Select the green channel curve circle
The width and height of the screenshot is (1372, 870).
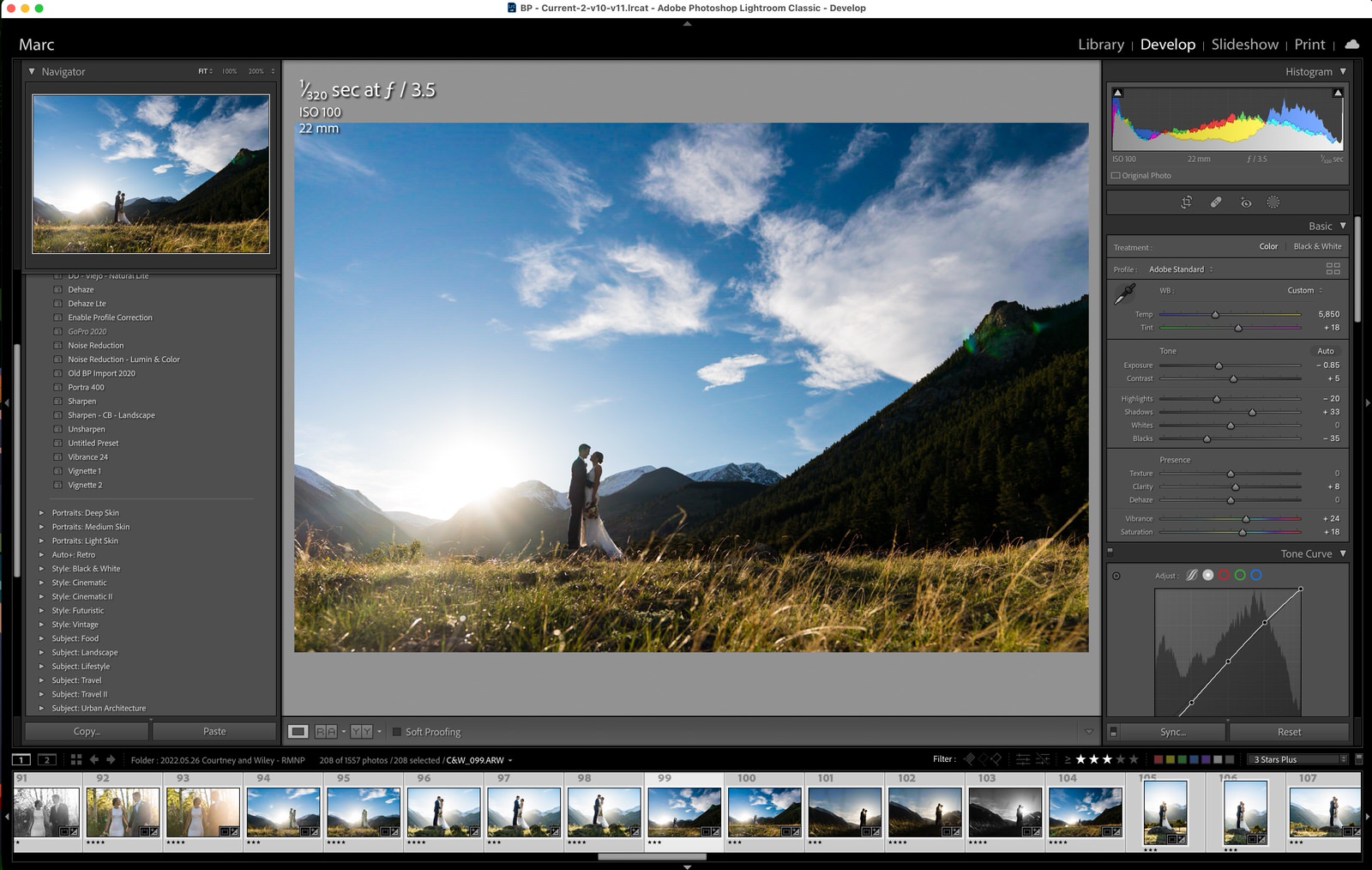pyautogui.click(x=1240, y=575)
